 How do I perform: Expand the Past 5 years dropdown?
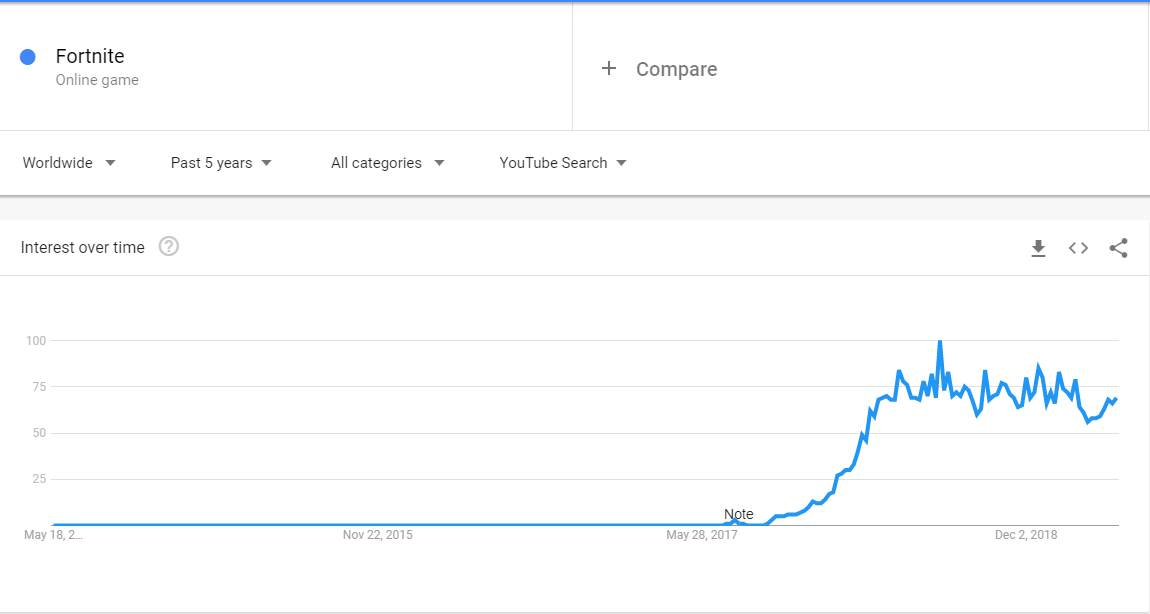pyautogui.click(x=221, y=163)
